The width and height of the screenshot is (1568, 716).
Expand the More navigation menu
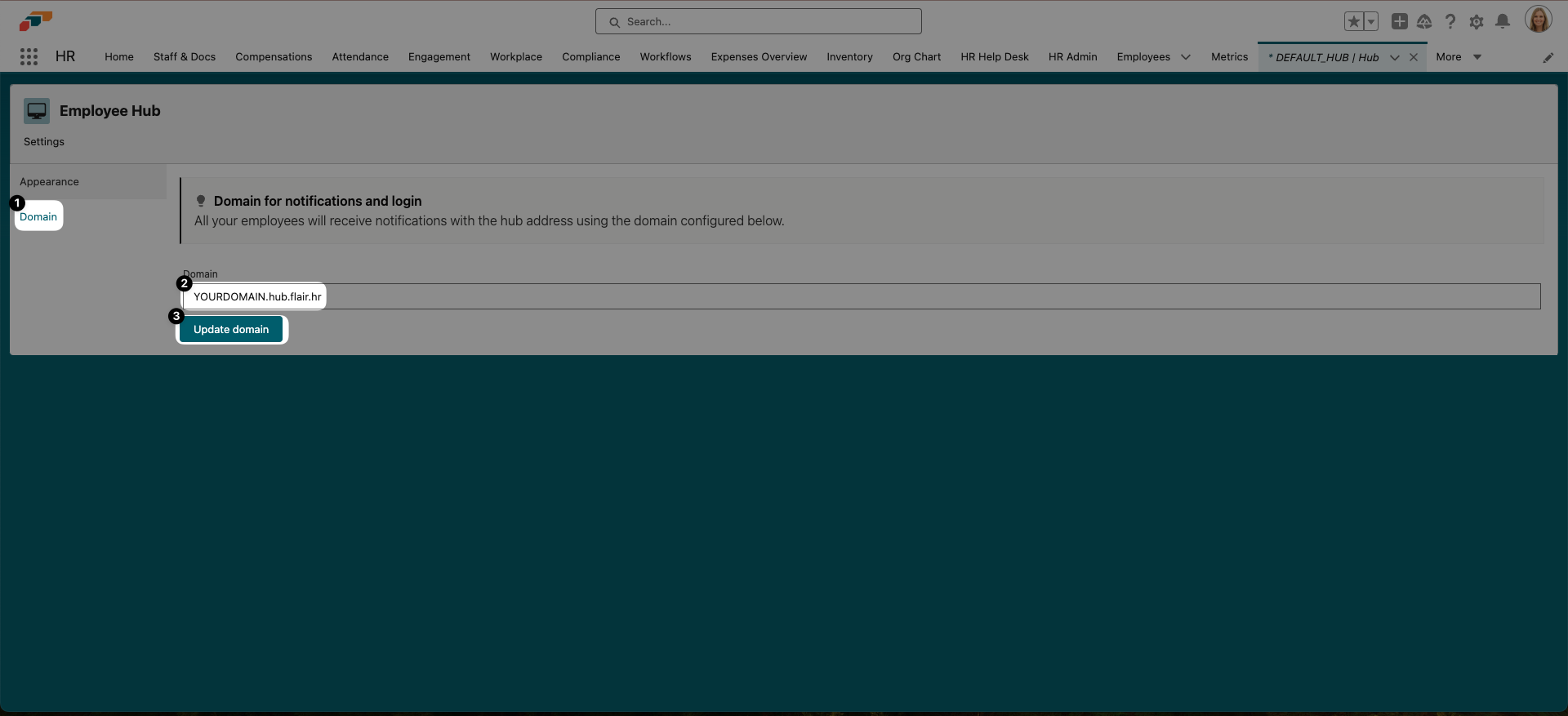(1459, 57)
